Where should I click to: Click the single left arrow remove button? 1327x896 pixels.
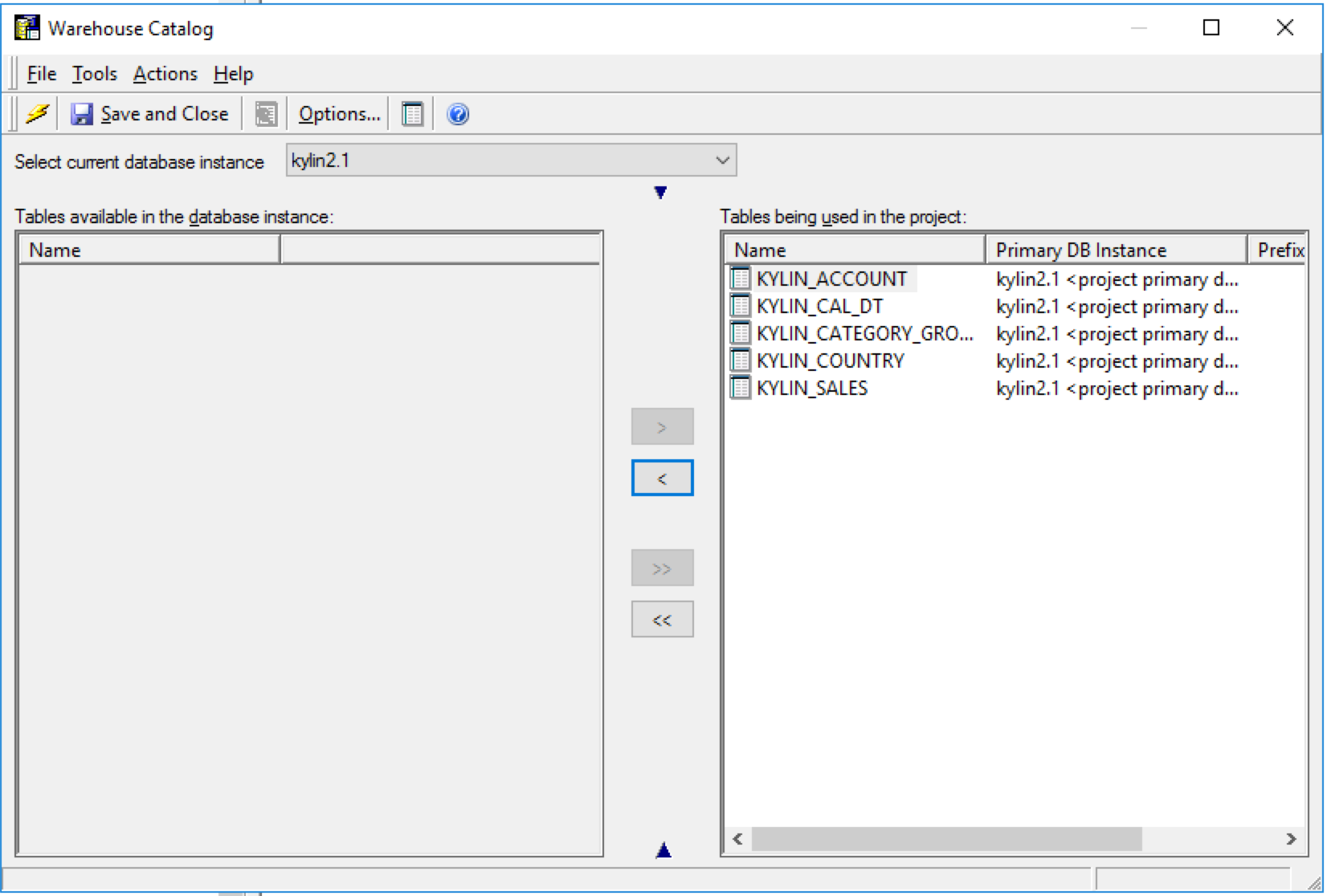tap(662, 479)
